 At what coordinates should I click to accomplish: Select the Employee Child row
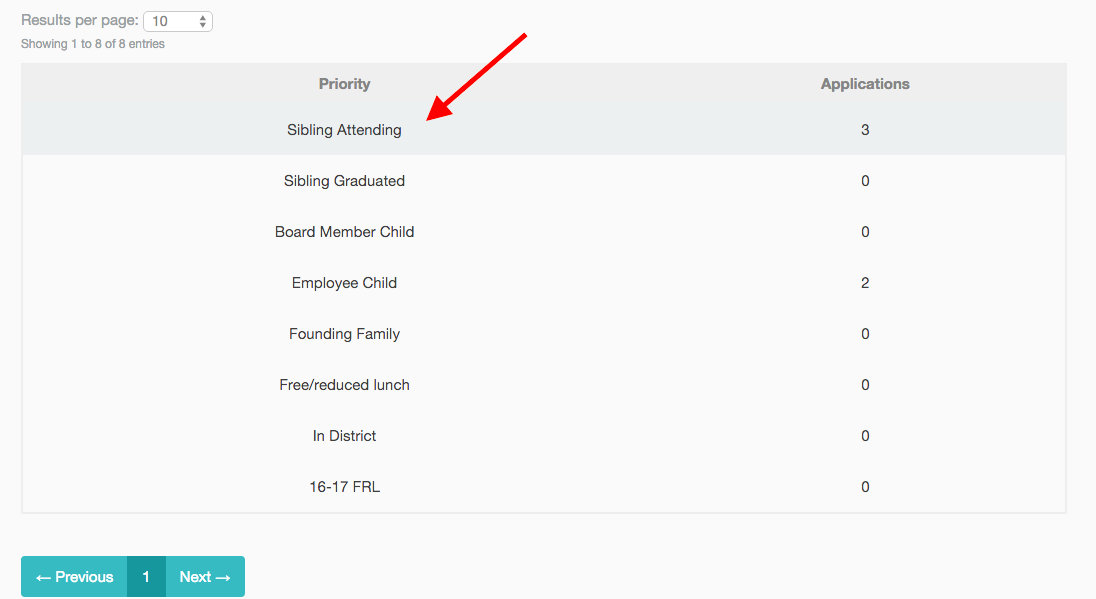pos(544,283)
